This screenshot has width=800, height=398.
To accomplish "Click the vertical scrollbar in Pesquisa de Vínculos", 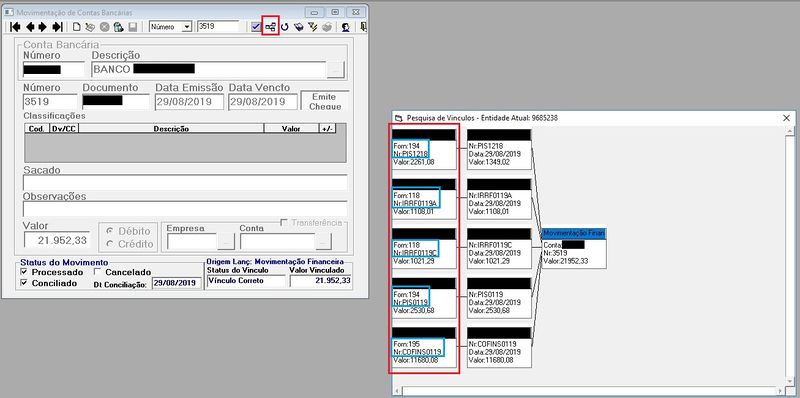I will pyautogui.click(x=789, y=256).
